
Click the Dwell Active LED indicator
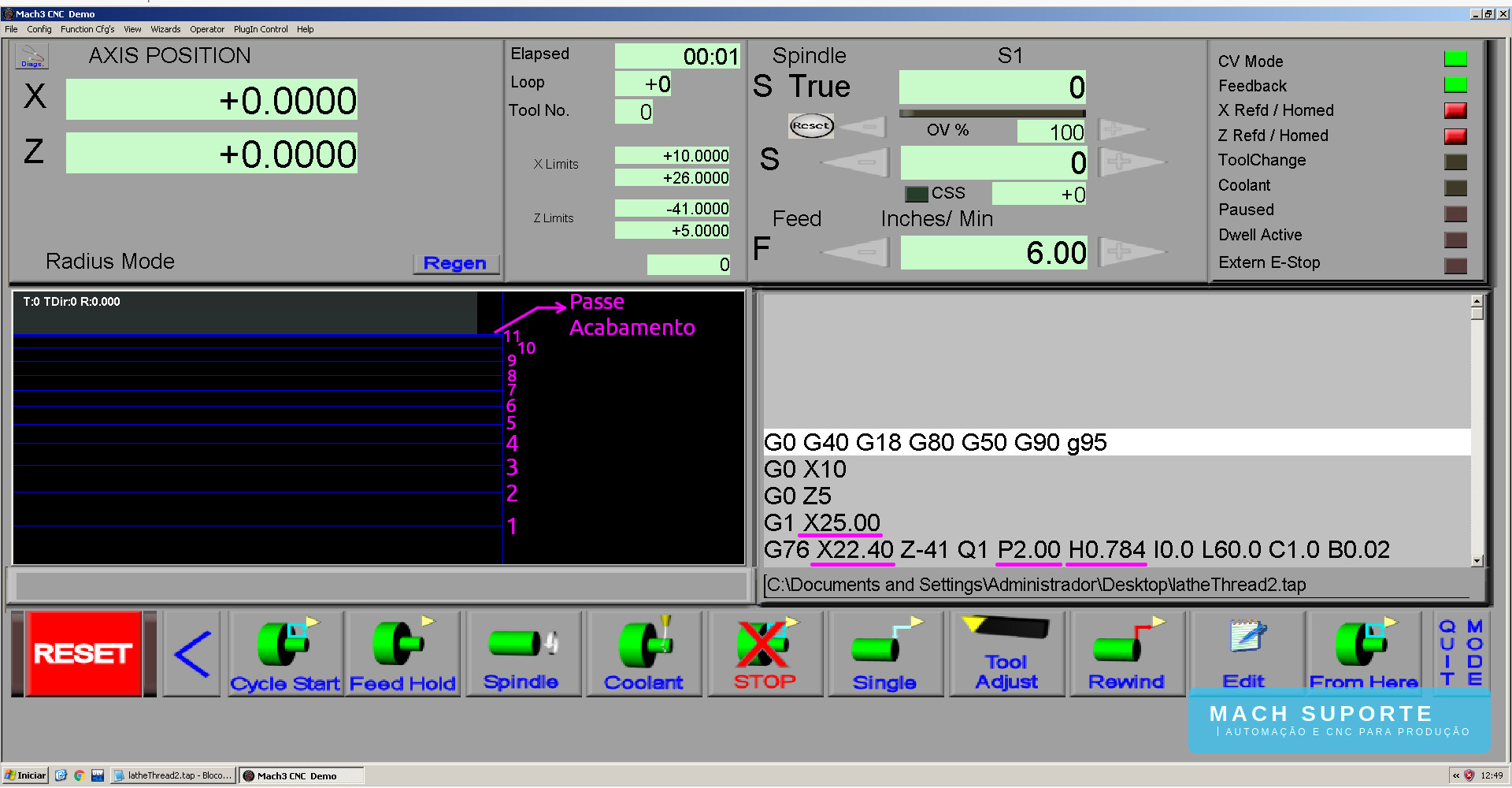(x=1455, y=240)
